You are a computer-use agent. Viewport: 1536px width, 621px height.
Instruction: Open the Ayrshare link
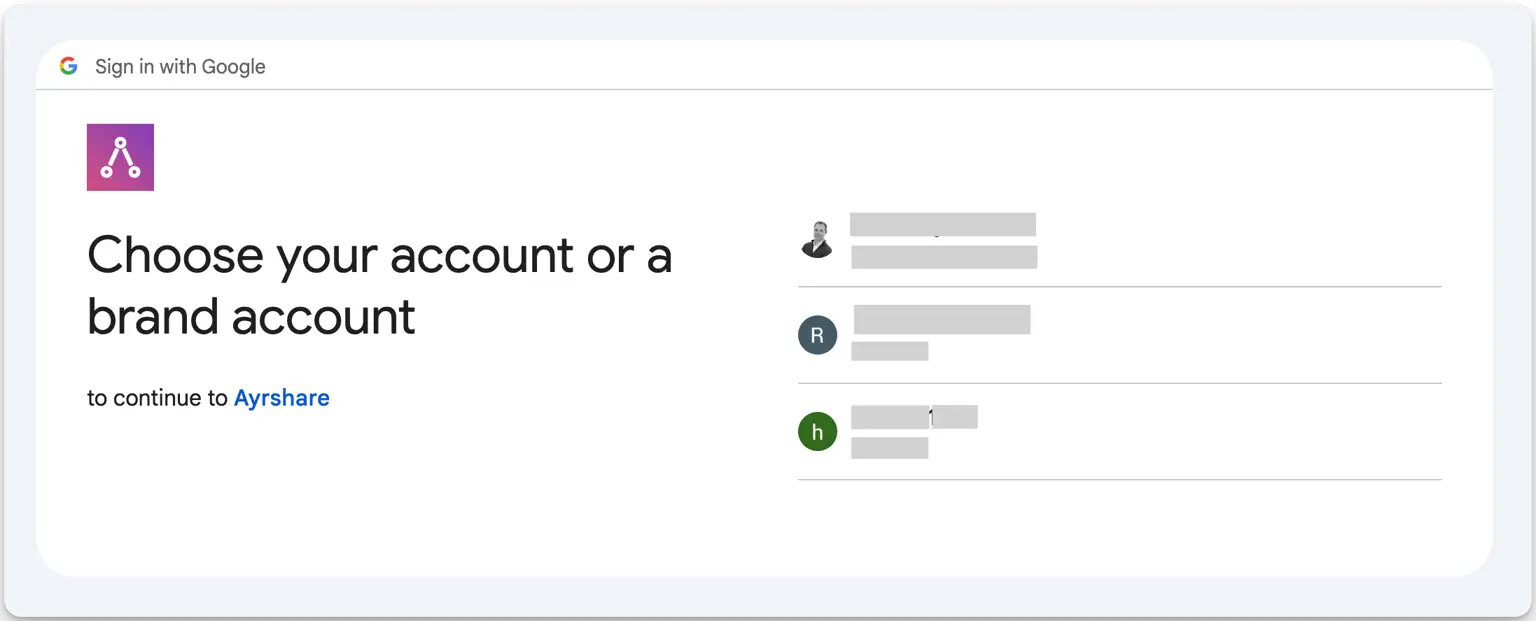click(281, 398)
